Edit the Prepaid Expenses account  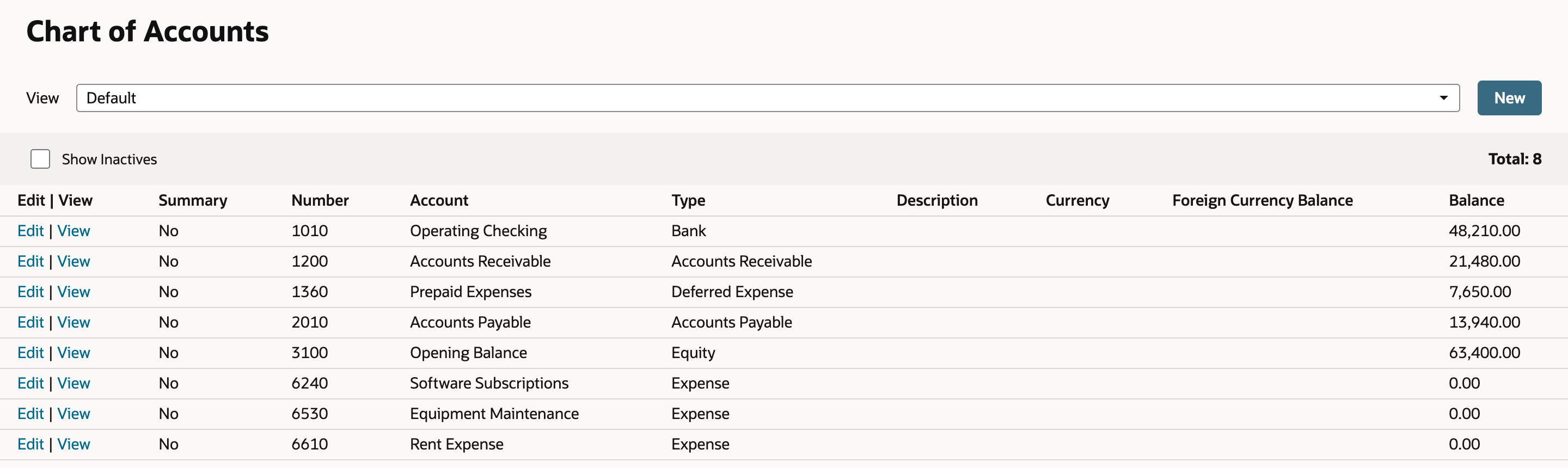pyautogui.click(x=30, y=292)
